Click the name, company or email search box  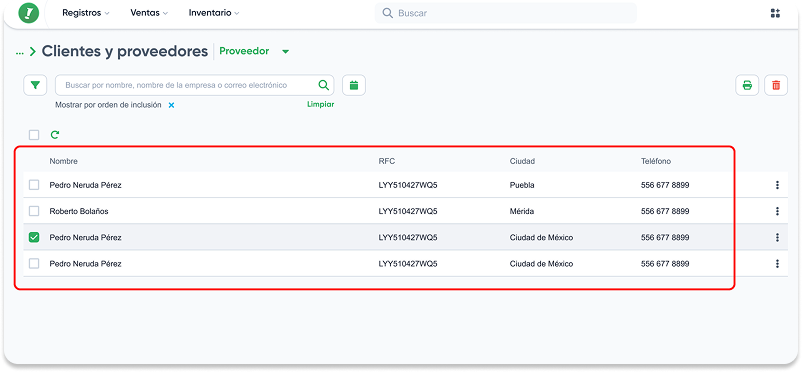coord(194,85)
